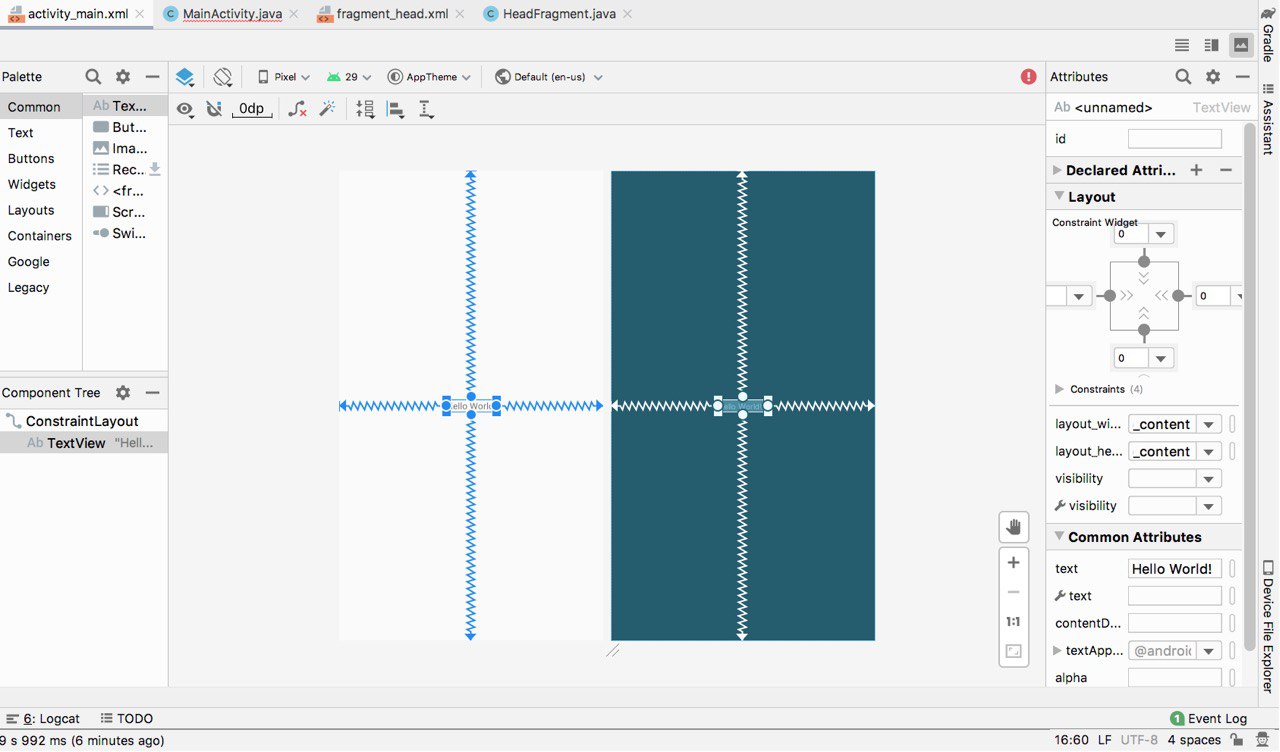Add declared attribute plus button
Viewport: 1280px width, 752px height.
[1196, 170]
